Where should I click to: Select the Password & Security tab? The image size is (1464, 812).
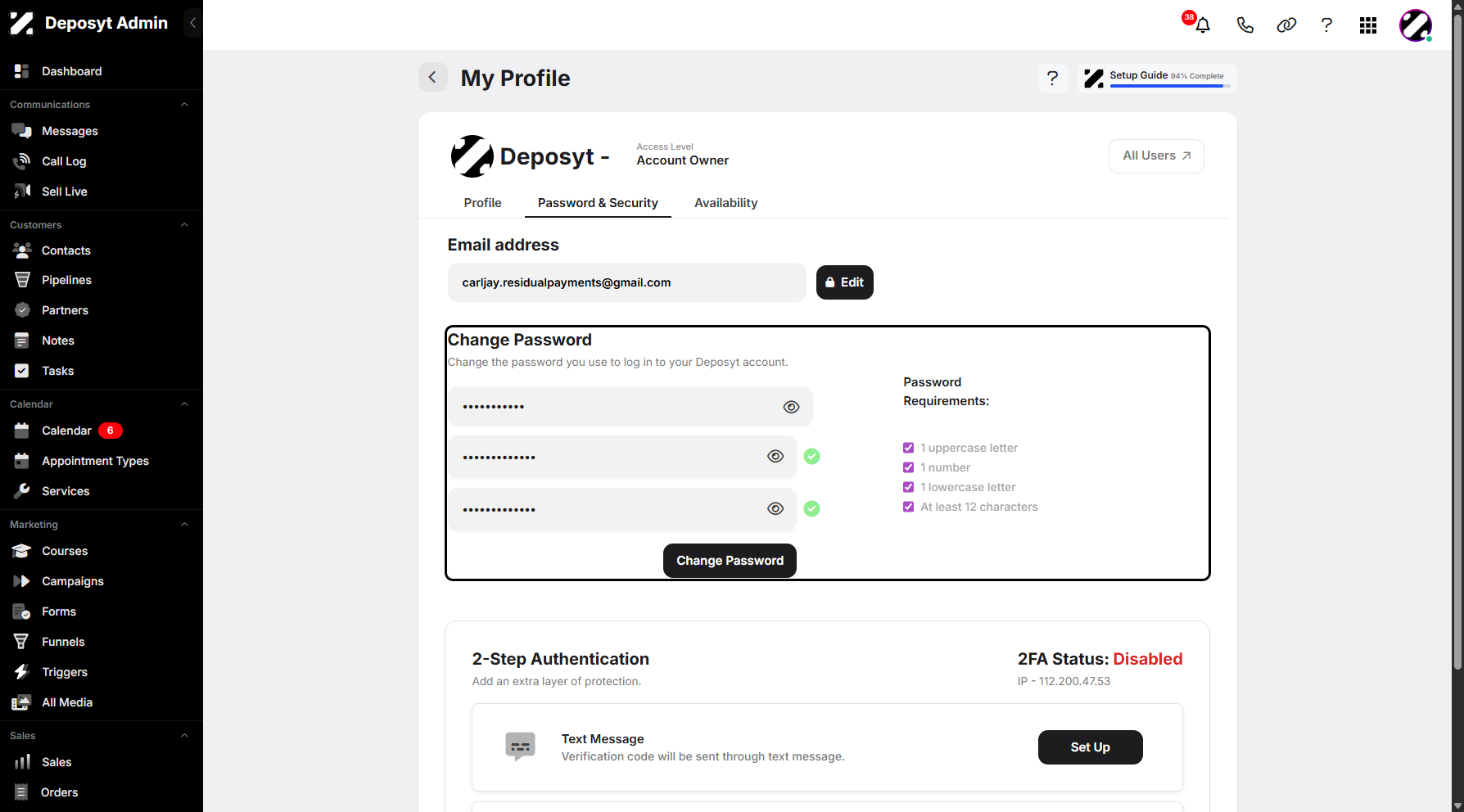598,203
